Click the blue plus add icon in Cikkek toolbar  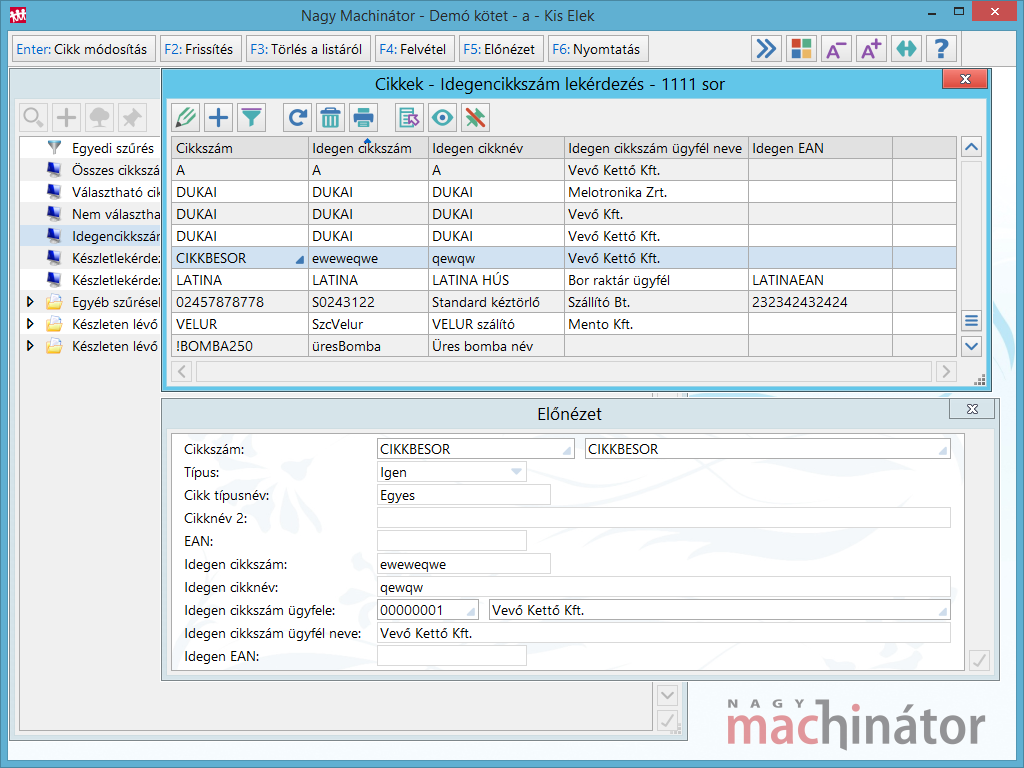218,118
